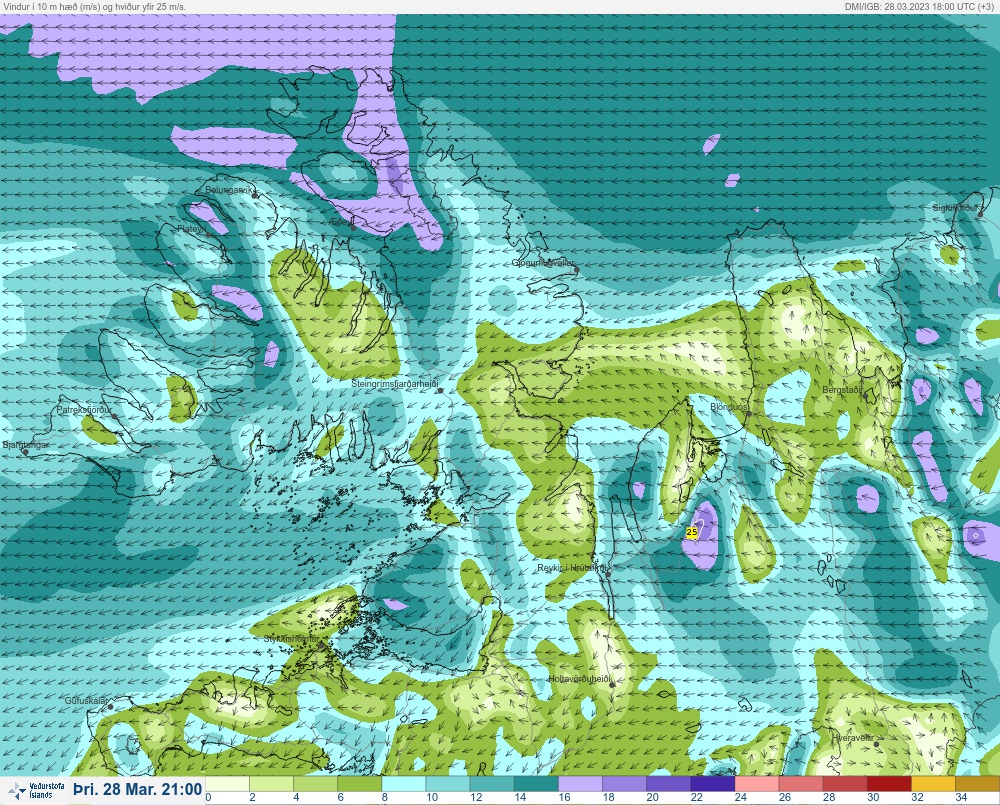Image resolution: width=1000 pixels, height=805 pixels.
Task: Pick the 12–14 m/s teal legend swatch
Action: click(x=492, y=784)
